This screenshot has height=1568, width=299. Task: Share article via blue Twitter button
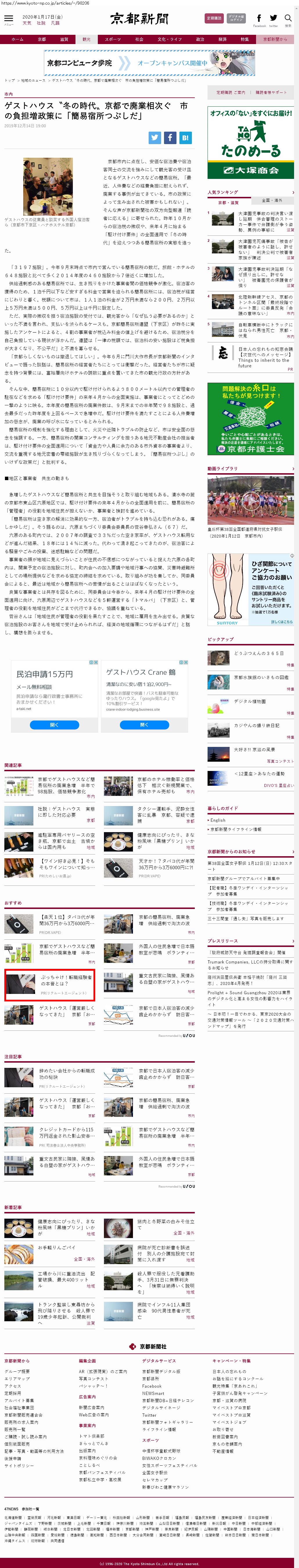[155, 137]
